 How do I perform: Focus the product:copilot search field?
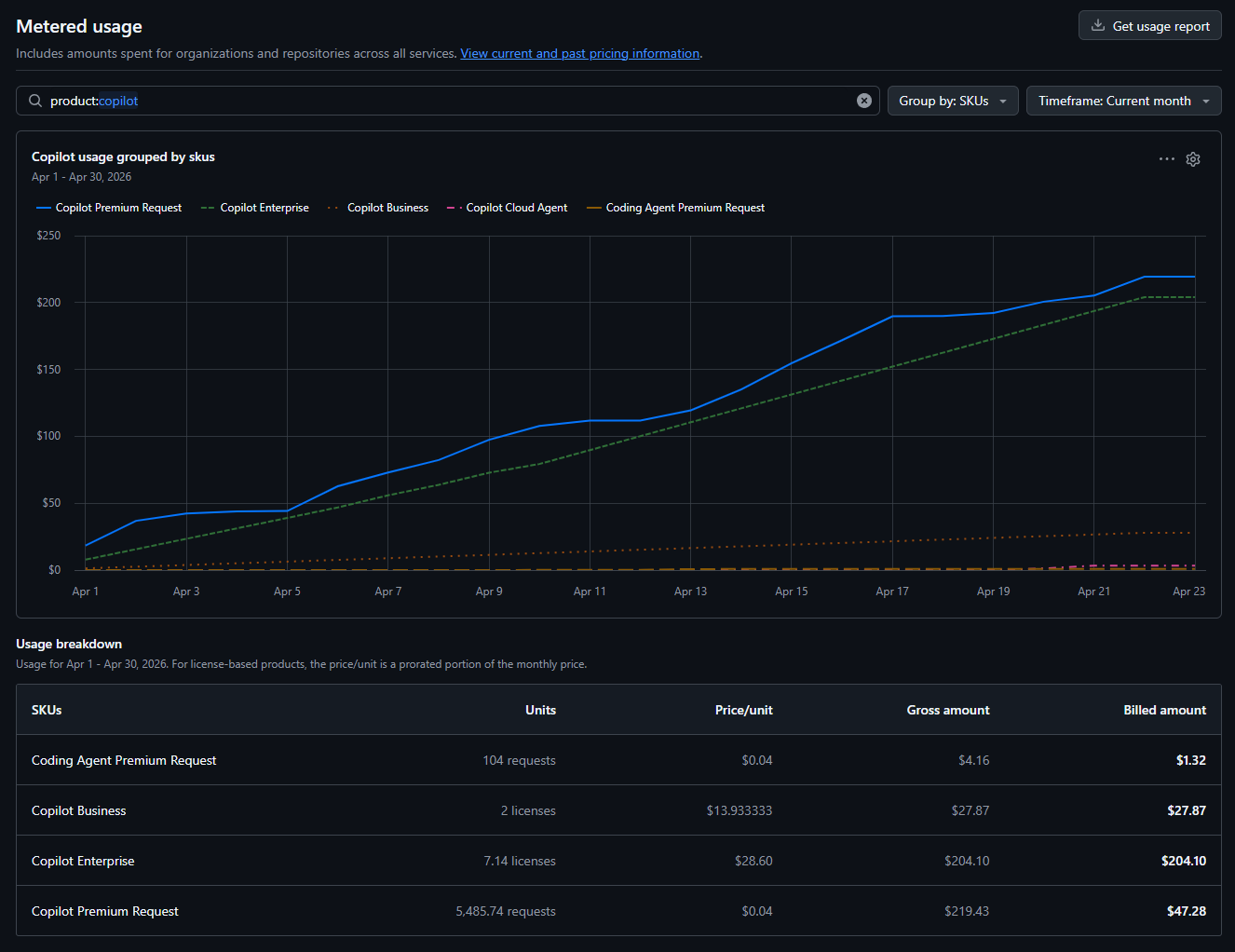(448, 101)
